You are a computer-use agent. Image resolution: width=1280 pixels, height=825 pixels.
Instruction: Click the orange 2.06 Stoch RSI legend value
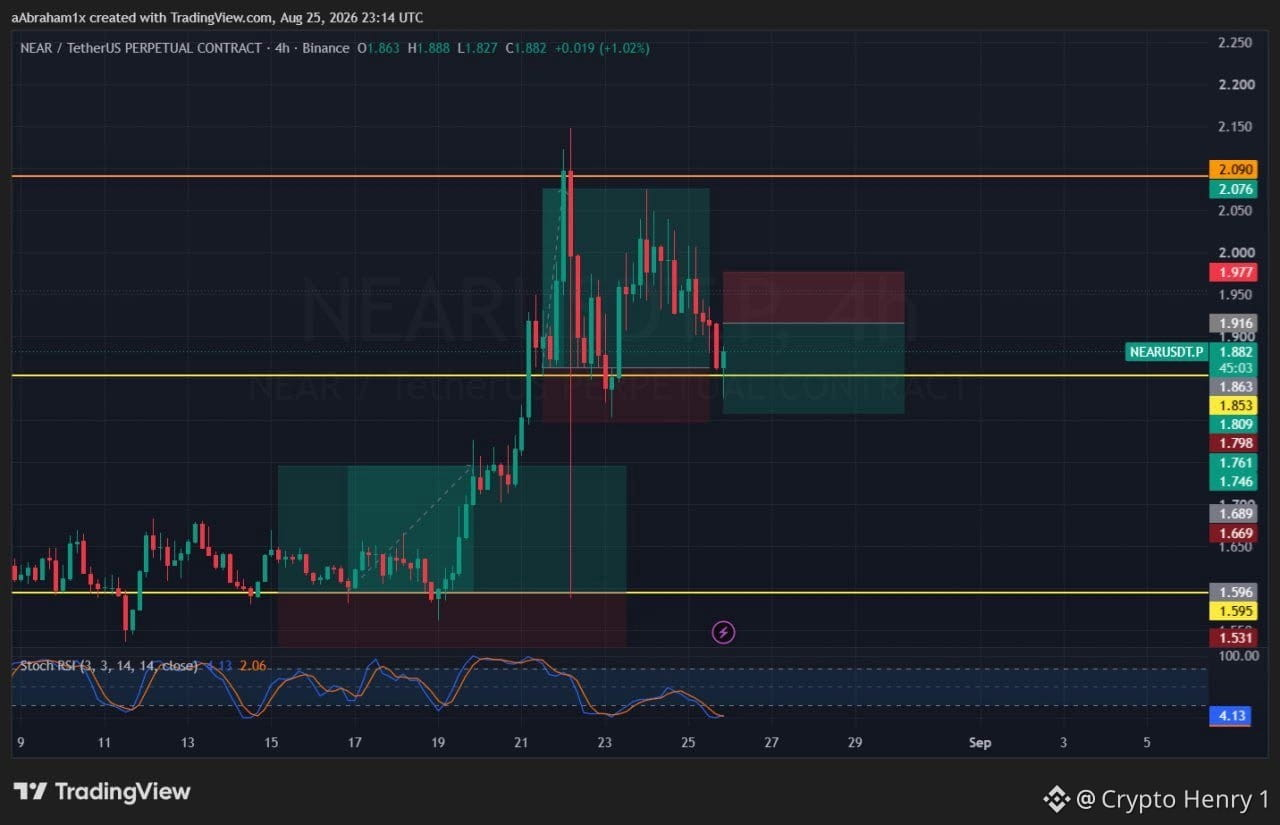(x=252, y=666)
